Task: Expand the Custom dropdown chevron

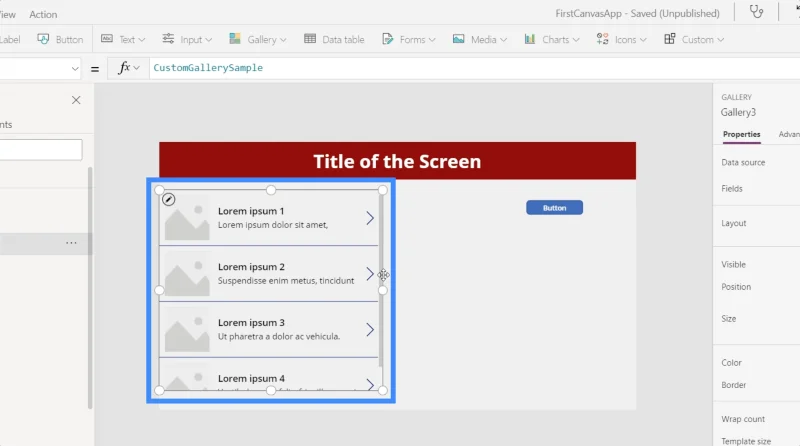Action: click(x=720, y=40)
